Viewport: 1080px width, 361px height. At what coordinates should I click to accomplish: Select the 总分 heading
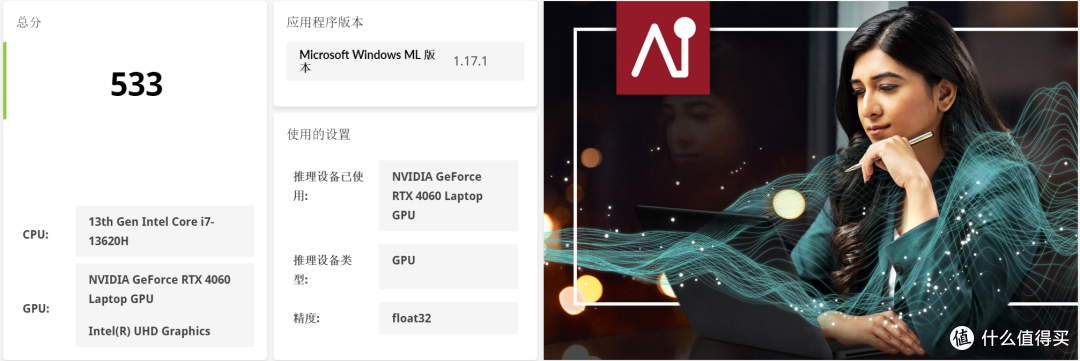coord(29,22)
